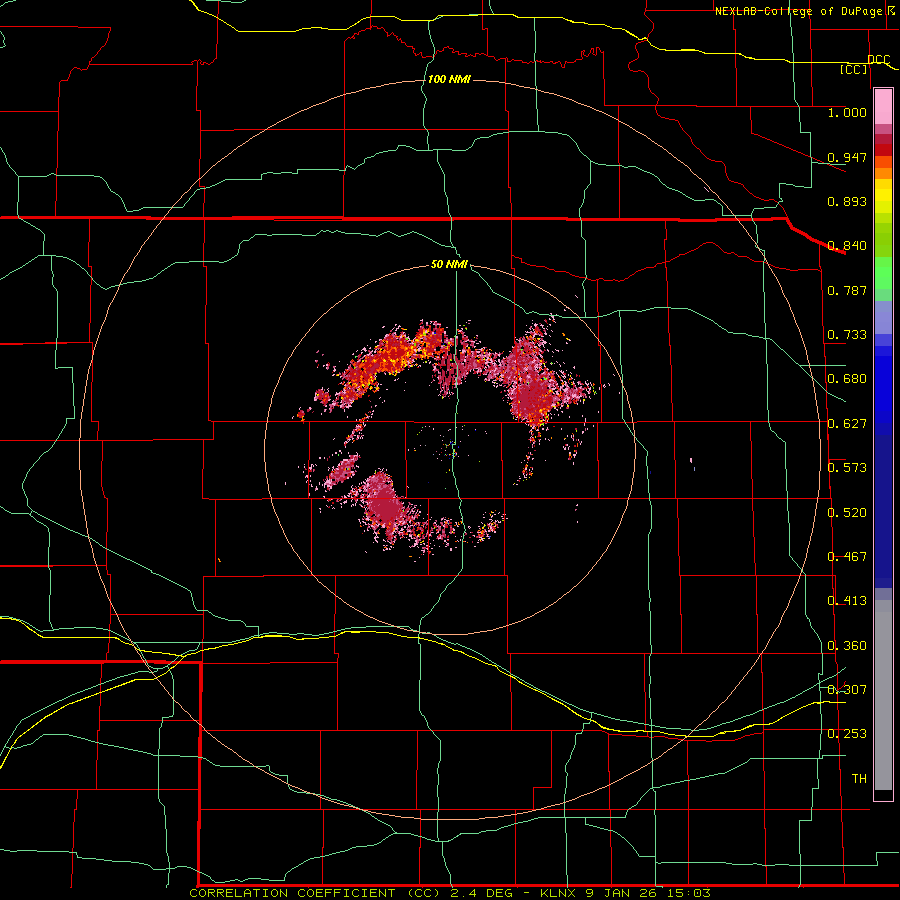Click the 9 JAN 26 date text
900x900 pixels.
point(620,893)
